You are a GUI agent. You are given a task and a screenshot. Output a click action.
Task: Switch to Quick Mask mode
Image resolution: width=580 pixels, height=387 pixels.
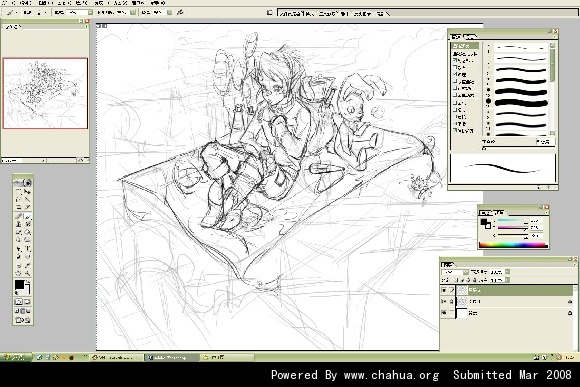point(27,302)
